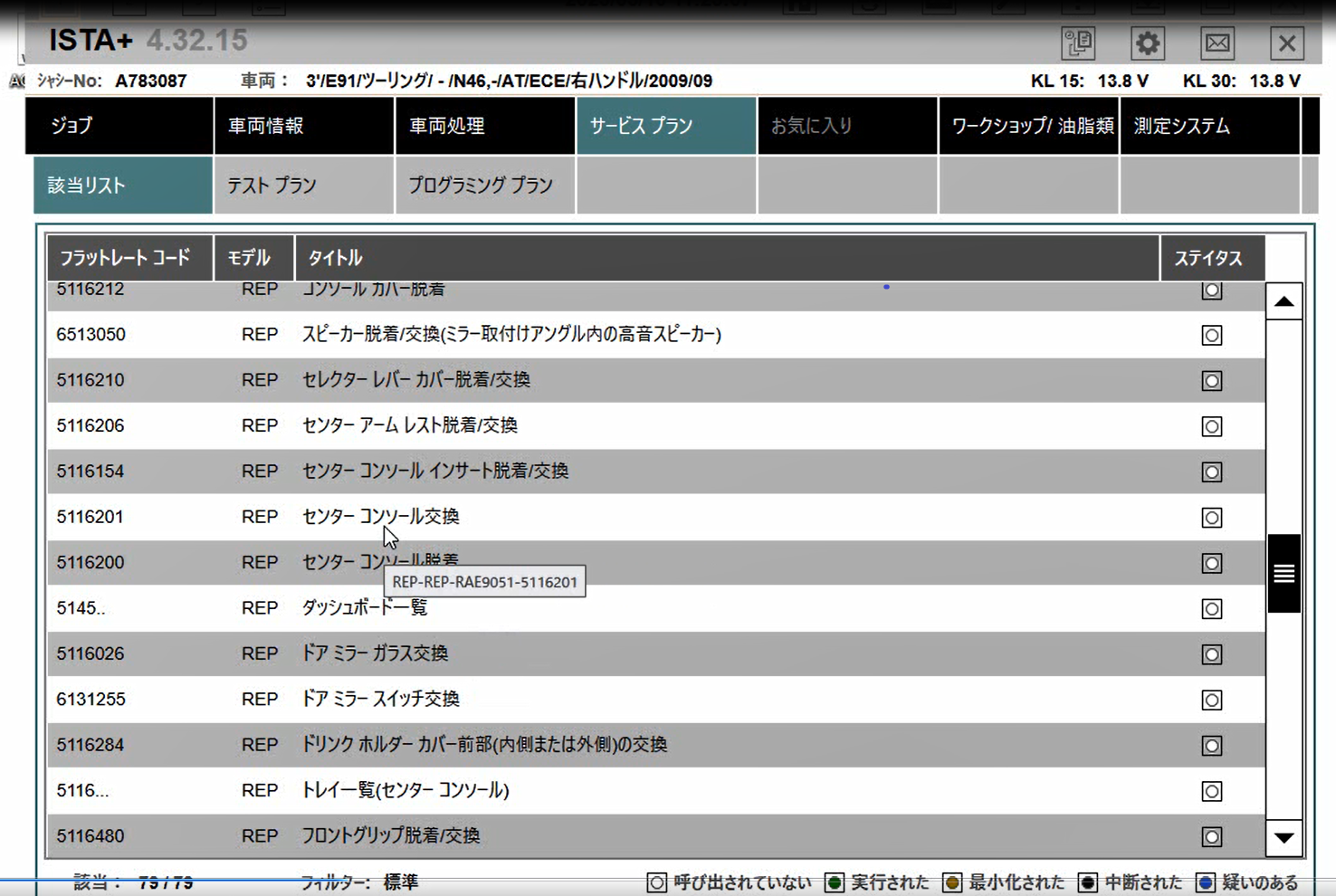Click the list scrollbar thumb
The image size is (1336, 896).
click(x=1284, y=574)
